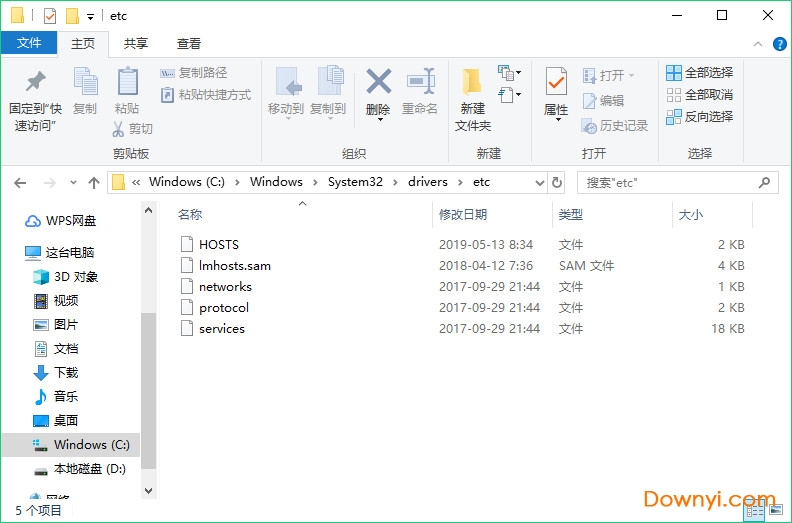Select This PC (这台电脑) in the sidebar
The image size is (792, 523).
click(x=60, y=252)
